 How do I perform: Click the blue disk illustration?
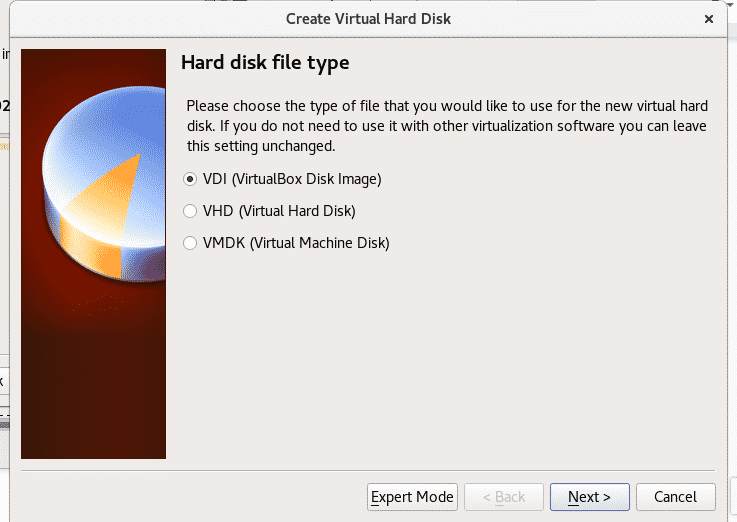104,183
